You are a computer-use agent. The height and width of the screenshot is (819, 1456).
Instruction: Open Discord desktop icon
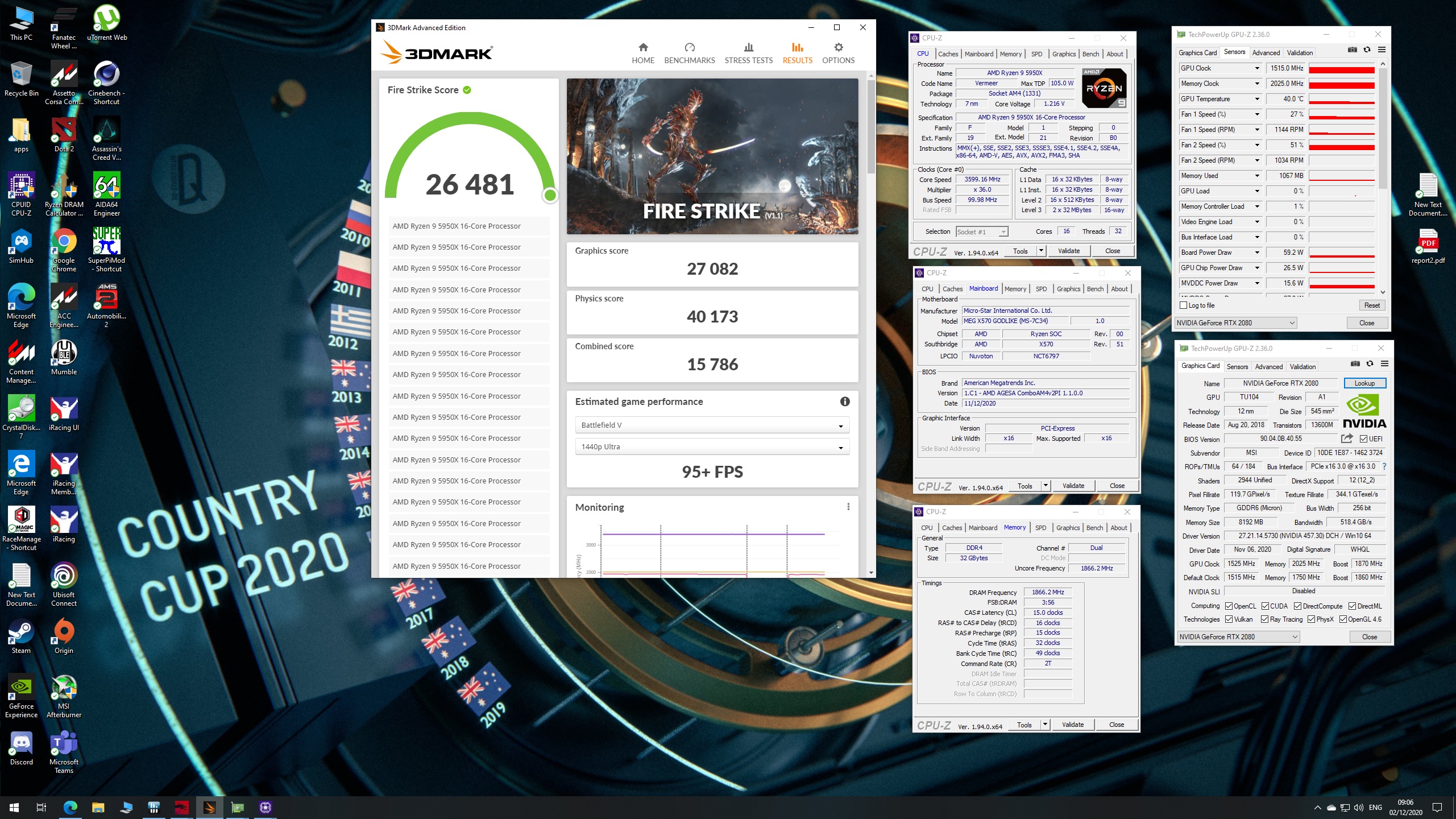tap(21, 748)
